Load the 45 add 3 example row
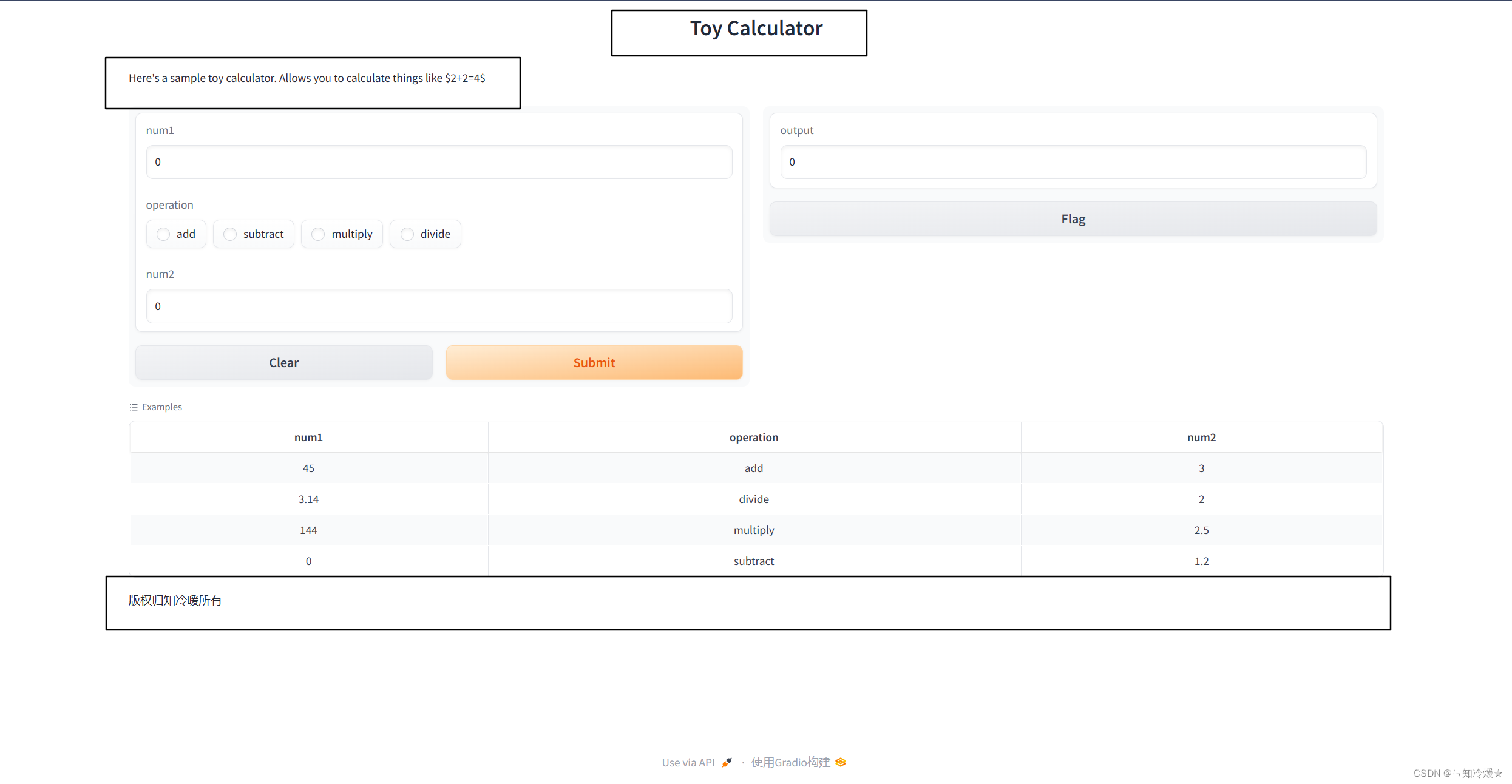 click(x=754, y=468)
